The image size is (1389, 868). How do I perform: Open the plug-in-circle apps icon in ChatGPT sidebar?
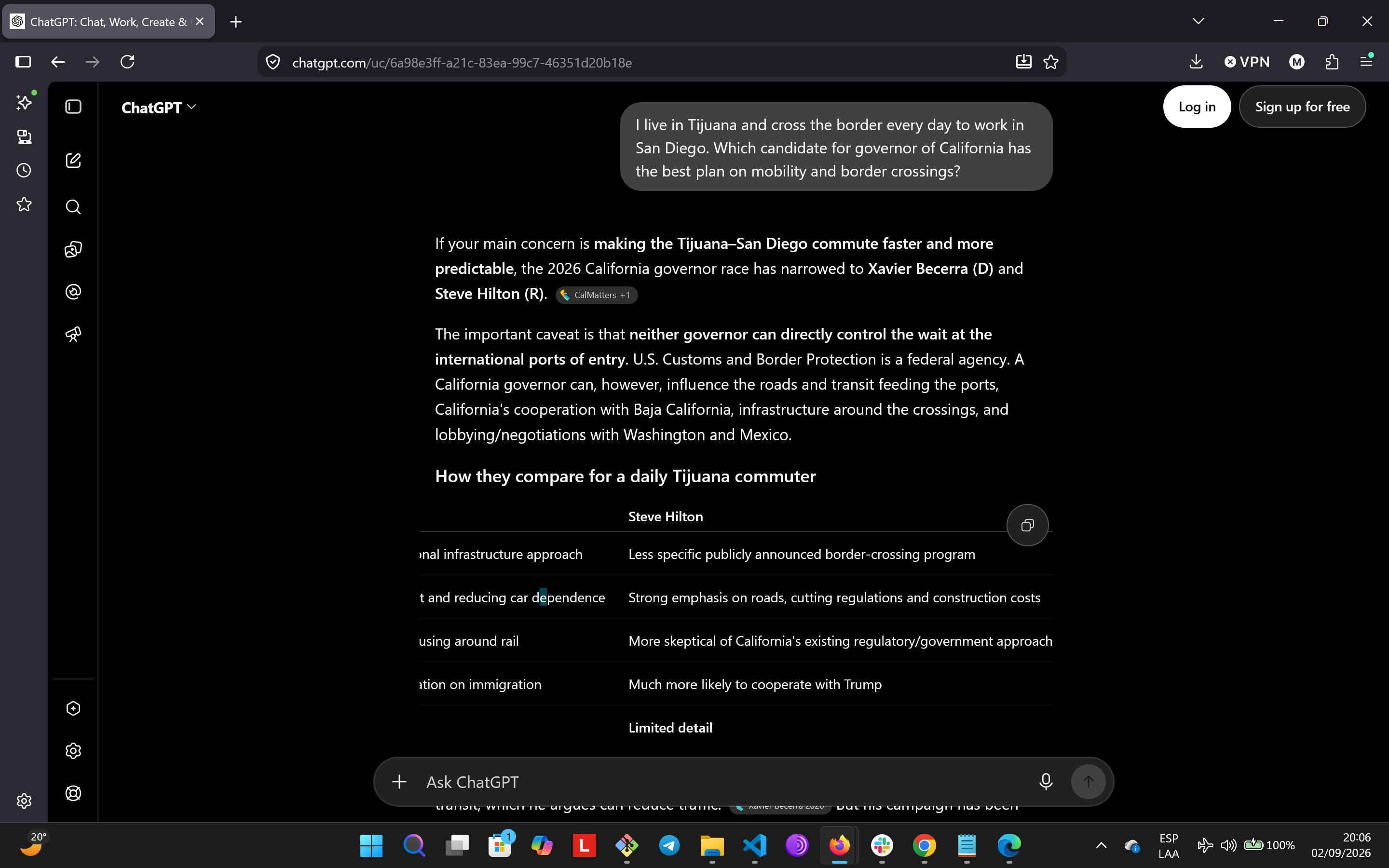pos(73,292)
